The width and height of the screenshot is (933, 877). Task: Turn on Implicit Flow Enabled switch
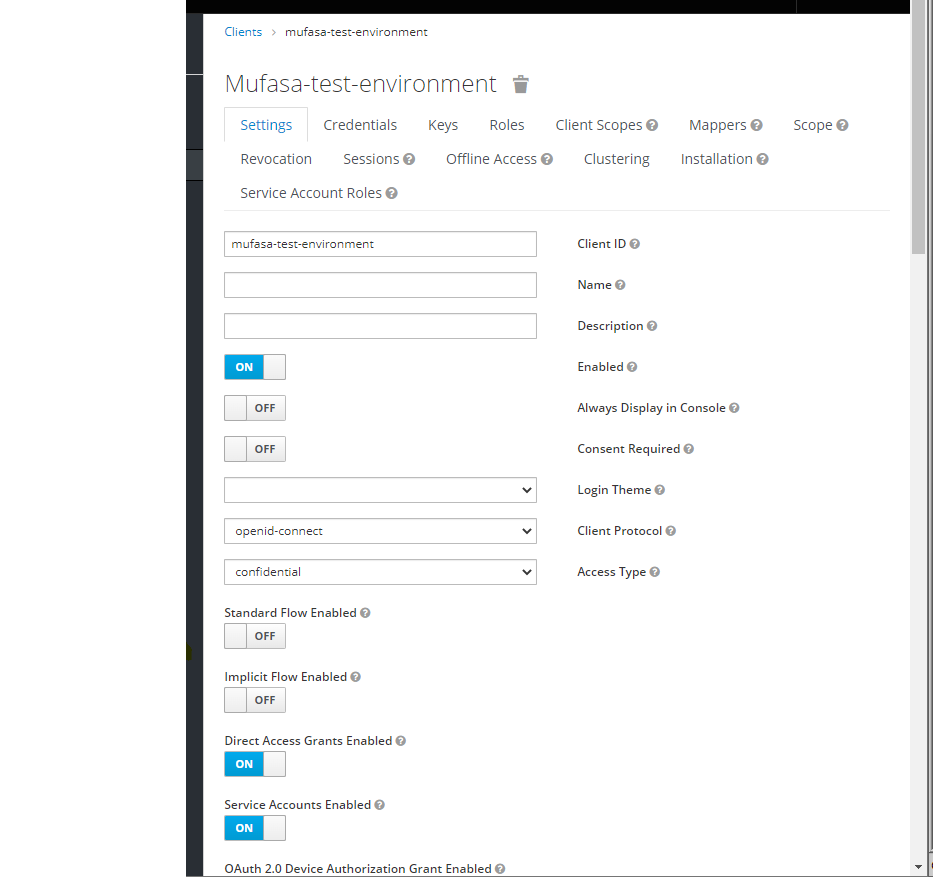[x=255, y=700]
